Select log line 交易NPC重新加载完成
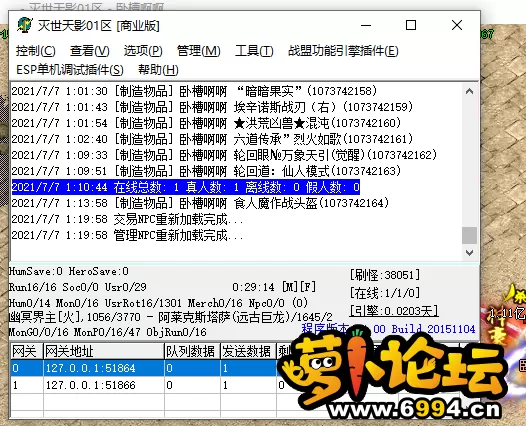This screenshot has height=426, width=526. pos(127,219)
